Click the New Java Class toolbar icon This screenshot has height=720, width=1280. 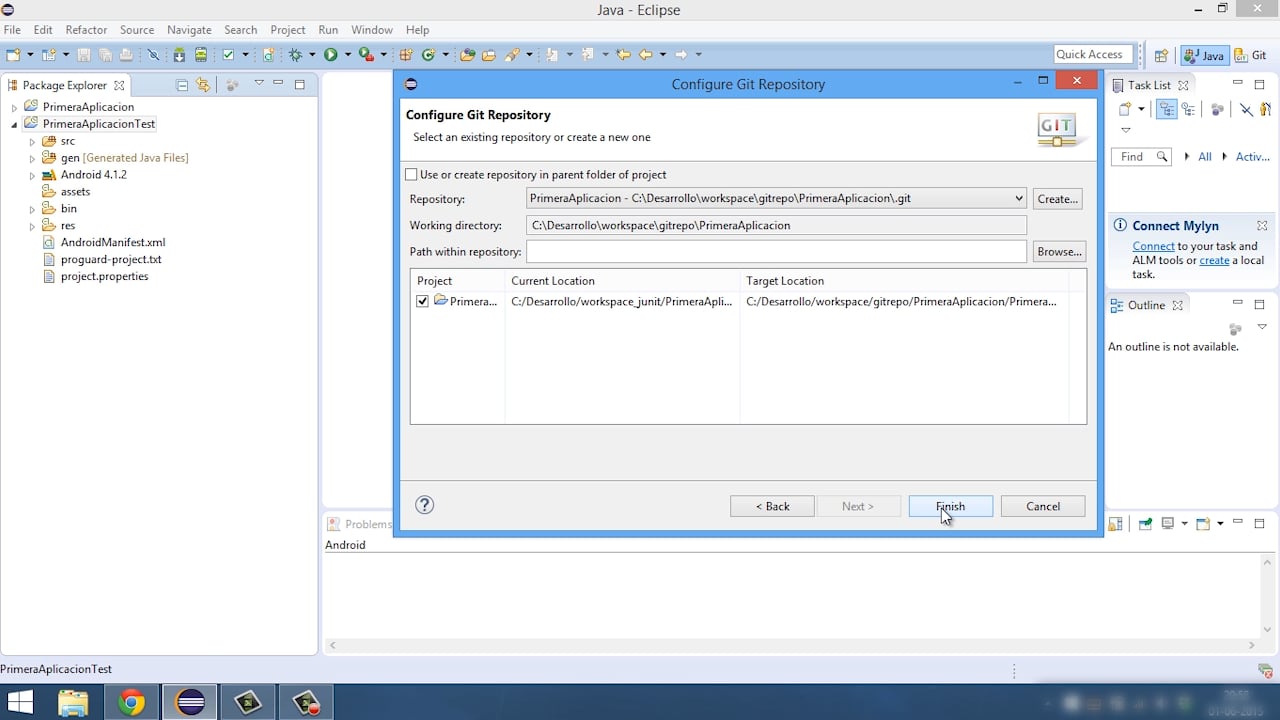tap(429, 55)
